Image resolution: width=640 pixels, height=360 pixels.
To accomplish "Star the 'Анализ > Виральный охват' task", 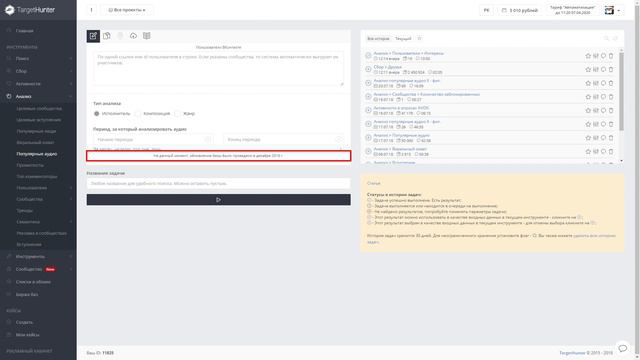I will pyautogui.click(x=588, y=151).
